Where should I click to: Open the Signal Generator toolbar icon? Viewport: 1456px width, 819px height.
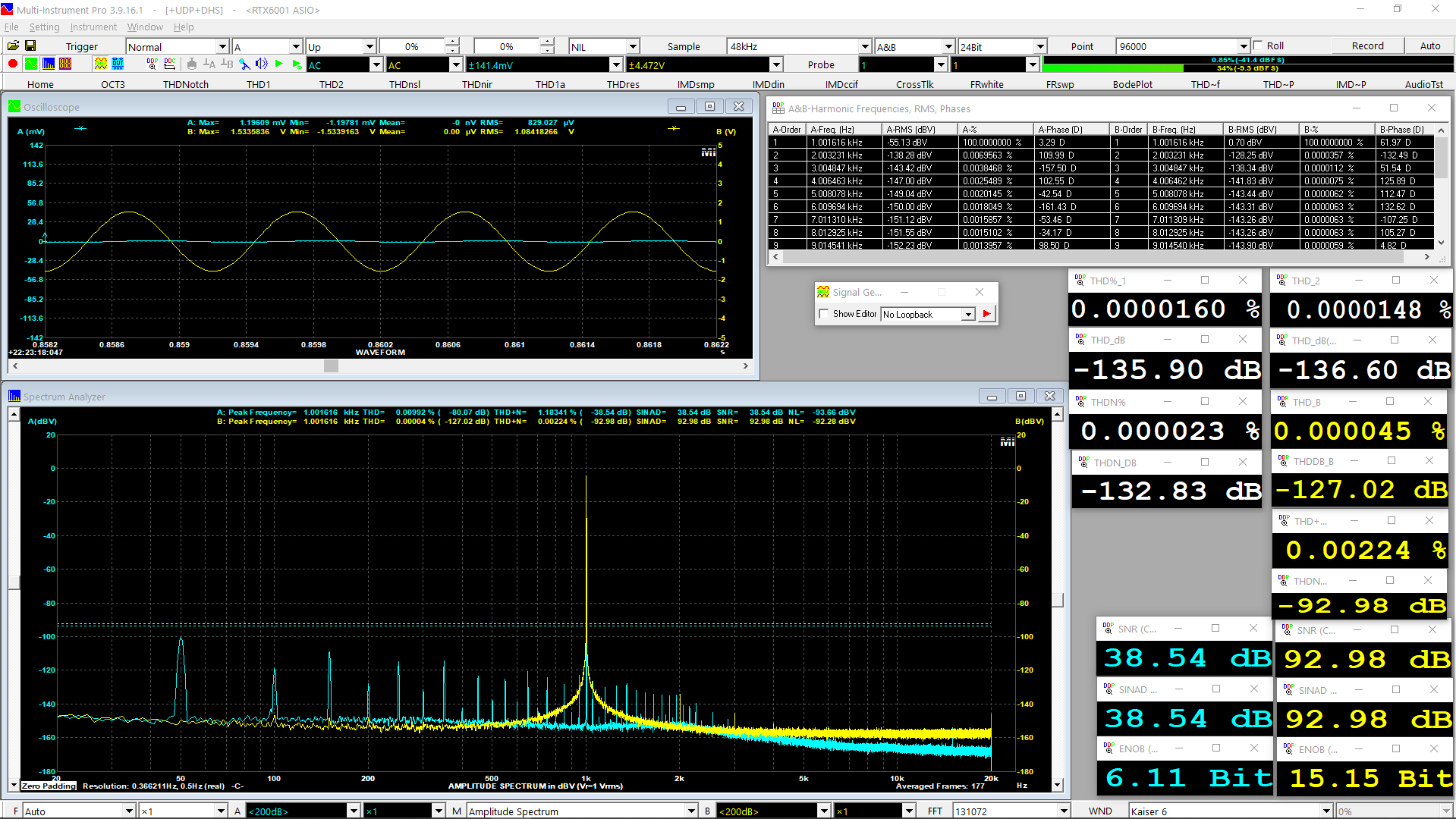tap(100, 64)
